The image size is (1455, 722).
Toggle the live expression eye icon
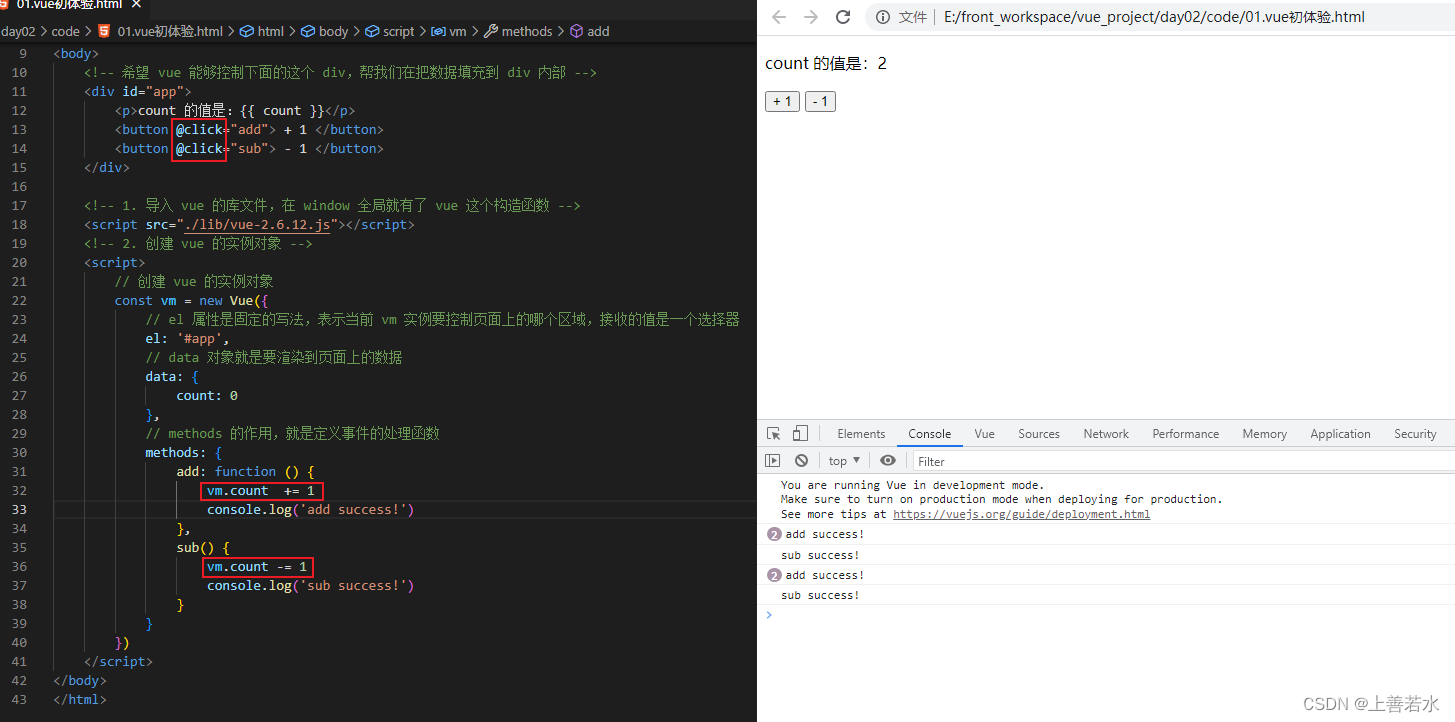(888, 461)
